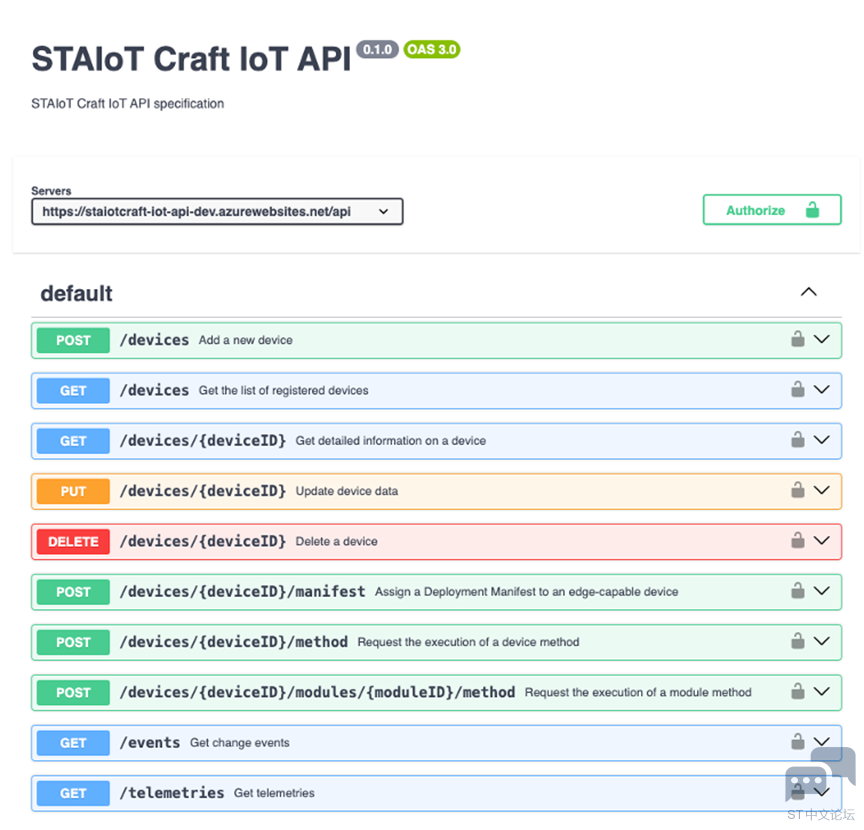Click the lock icon inside Authorize button
This screenshot has width=864, height=830.
tap(812, 209)
